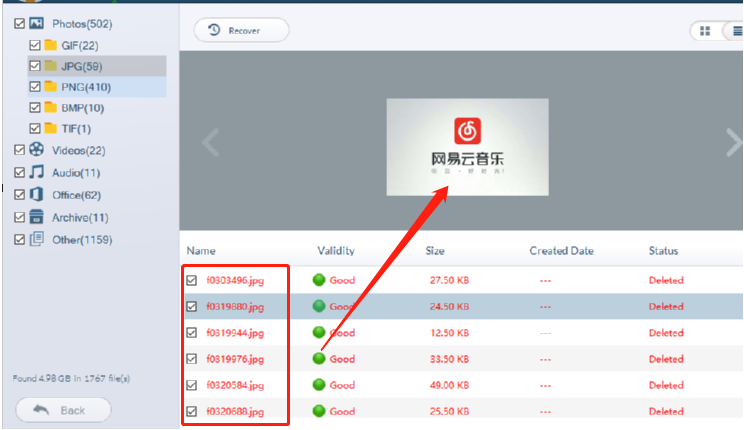744x430 pixels.
Task: Select the JPG(59) folder
Action: (82, 66)
